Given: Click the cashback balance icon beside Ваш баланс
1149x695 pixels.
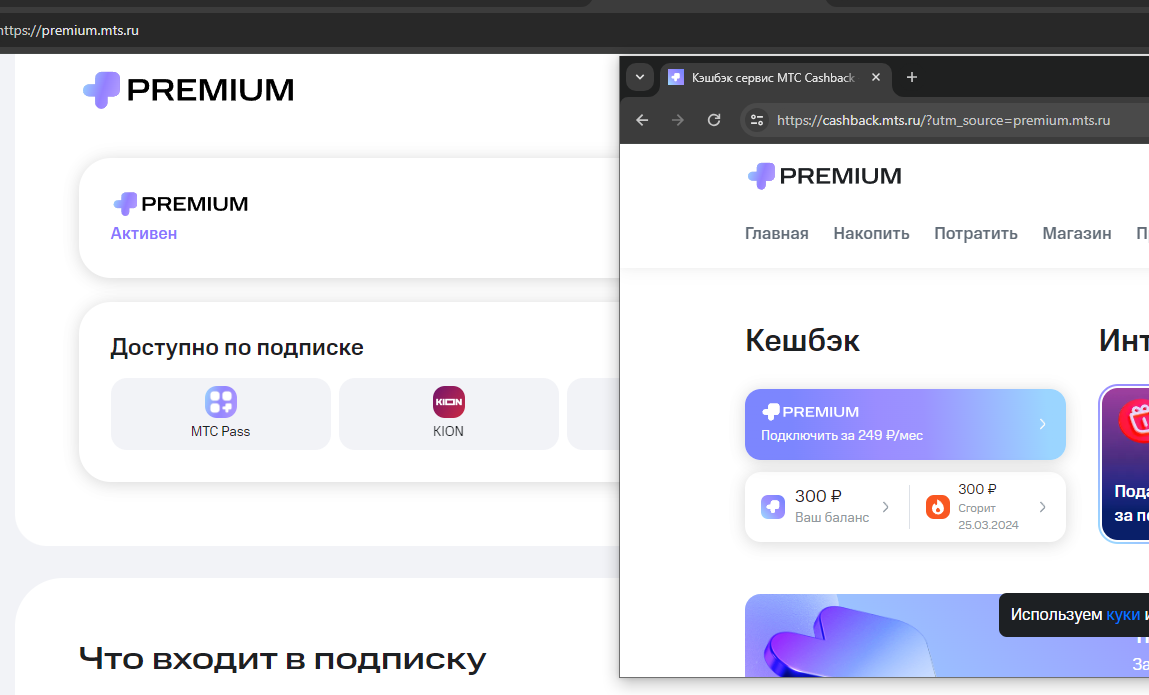Looking at the screenshot, I should [x=773, y=507].
